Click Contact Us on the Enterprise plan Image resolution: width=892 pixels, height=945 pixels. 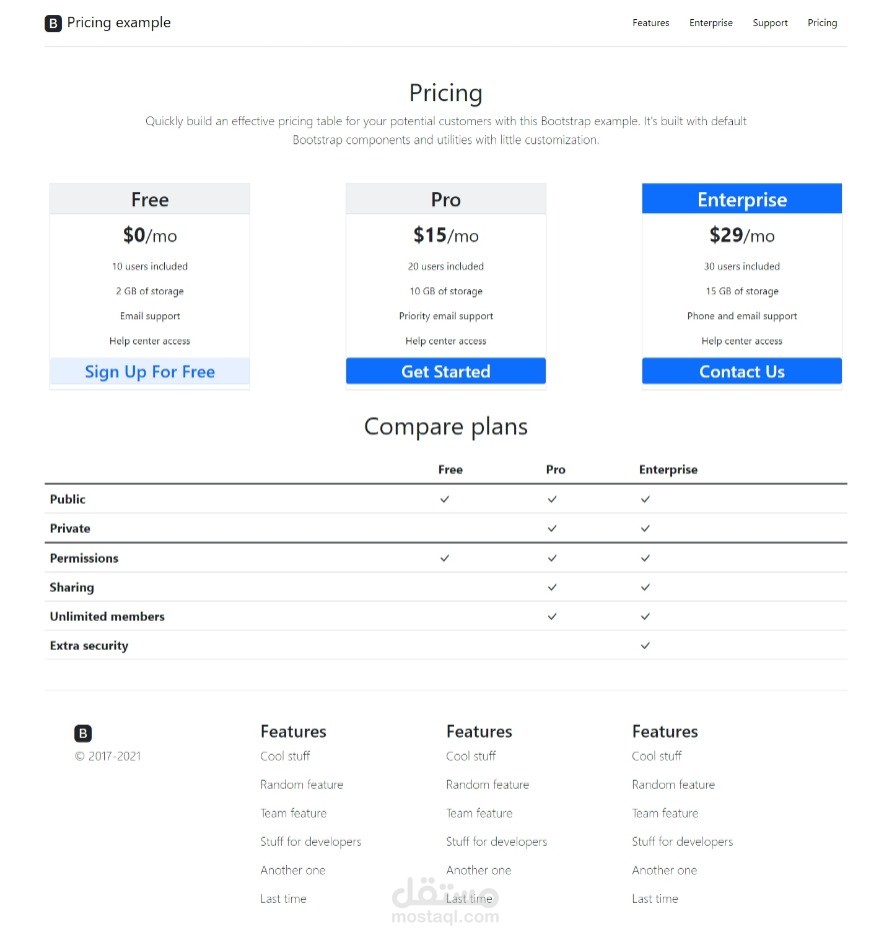point(741,371)
